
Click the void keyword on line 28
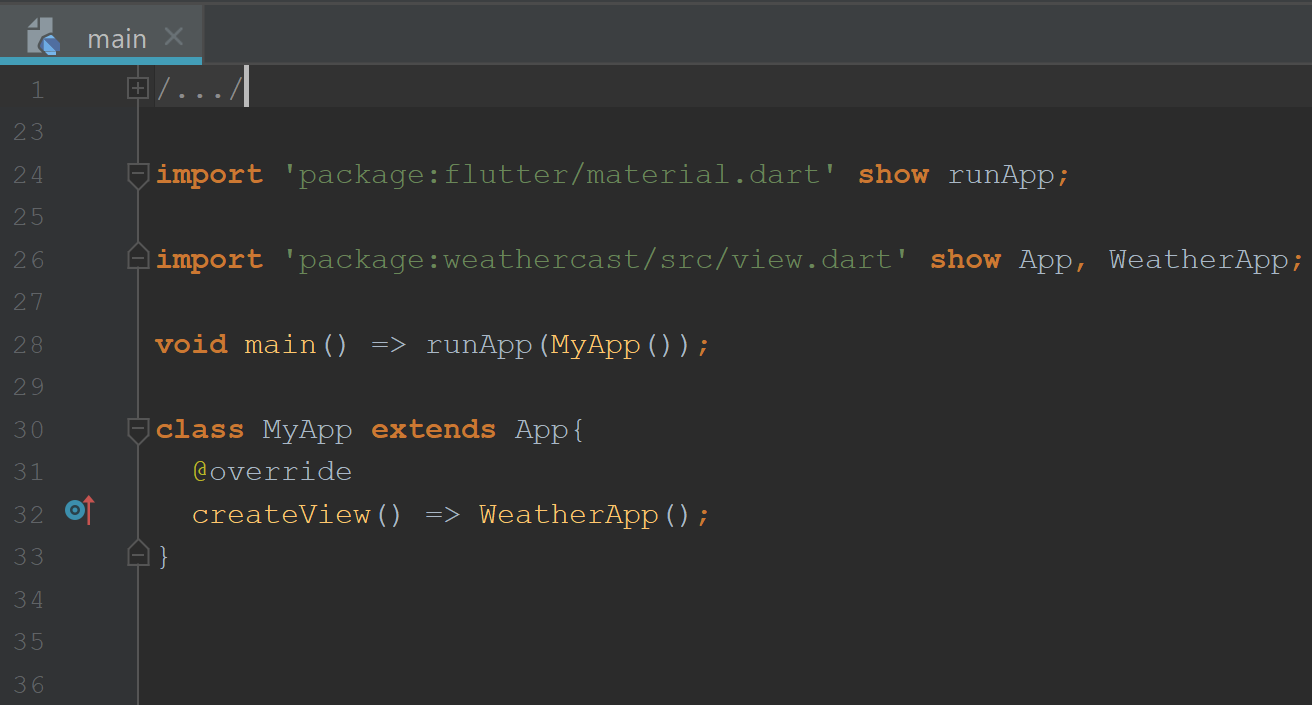click(191, 344)
